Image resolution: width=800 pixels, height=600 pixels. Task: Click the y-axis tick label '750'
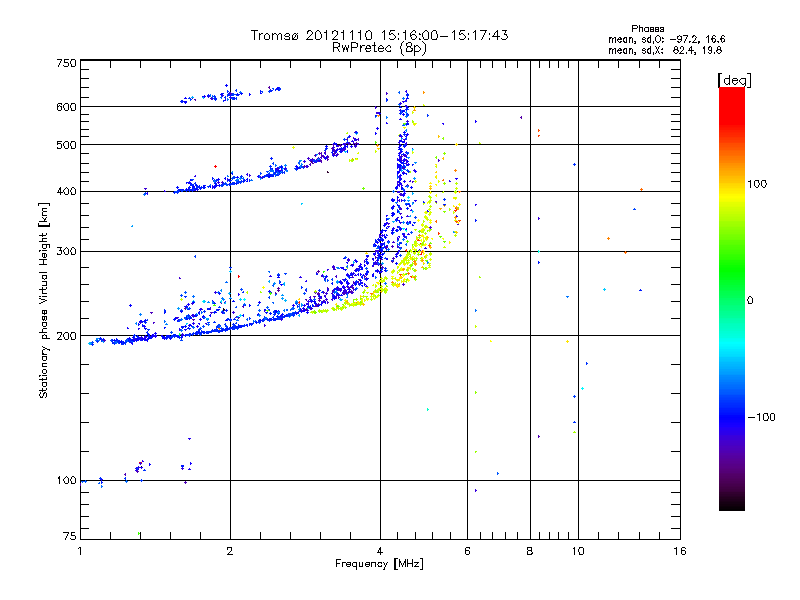(x=66, y=63)
